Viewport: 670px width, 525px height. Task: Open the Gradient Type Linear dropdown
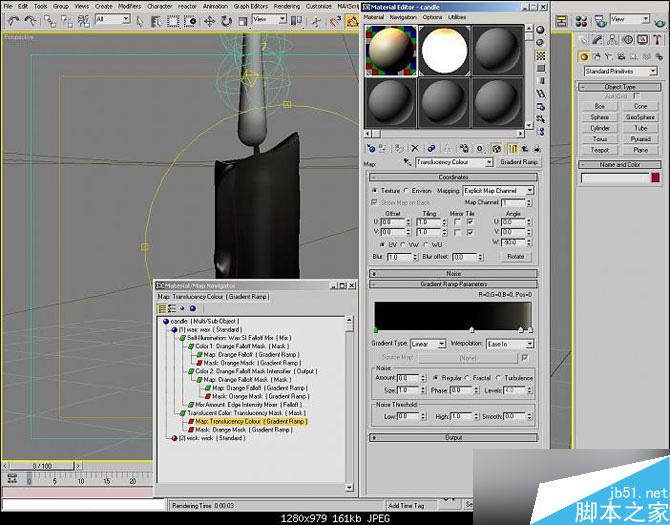pos(429,344)
